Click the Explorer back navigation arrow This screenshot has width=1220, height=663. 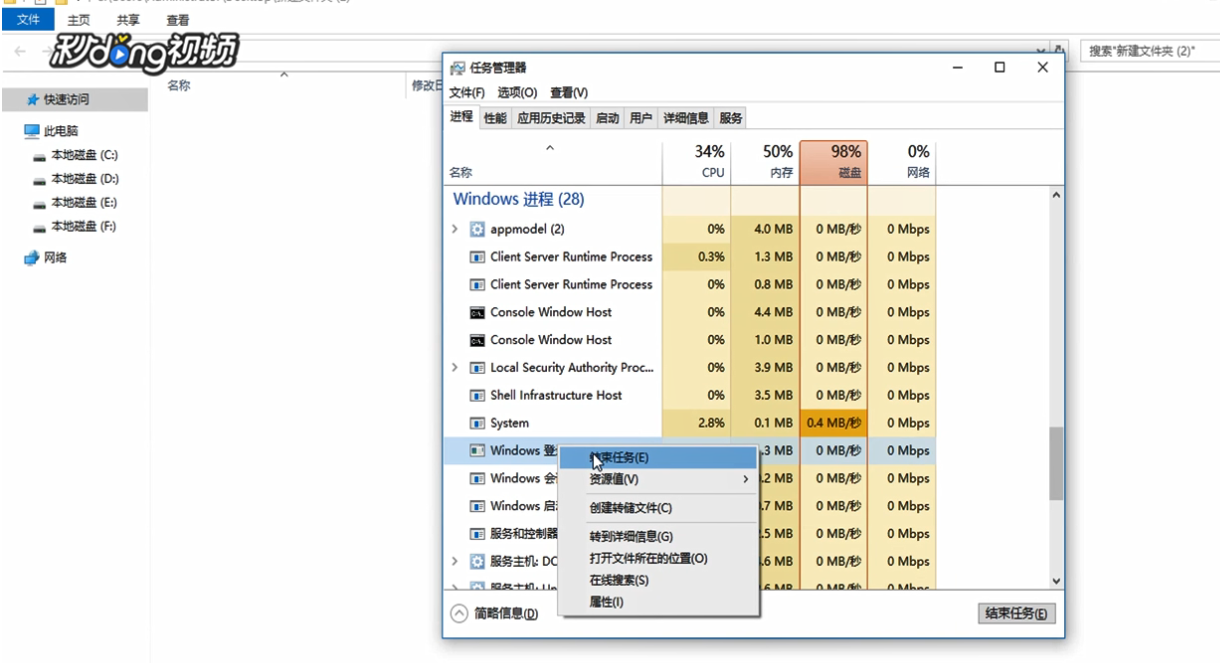click(18, 51)
